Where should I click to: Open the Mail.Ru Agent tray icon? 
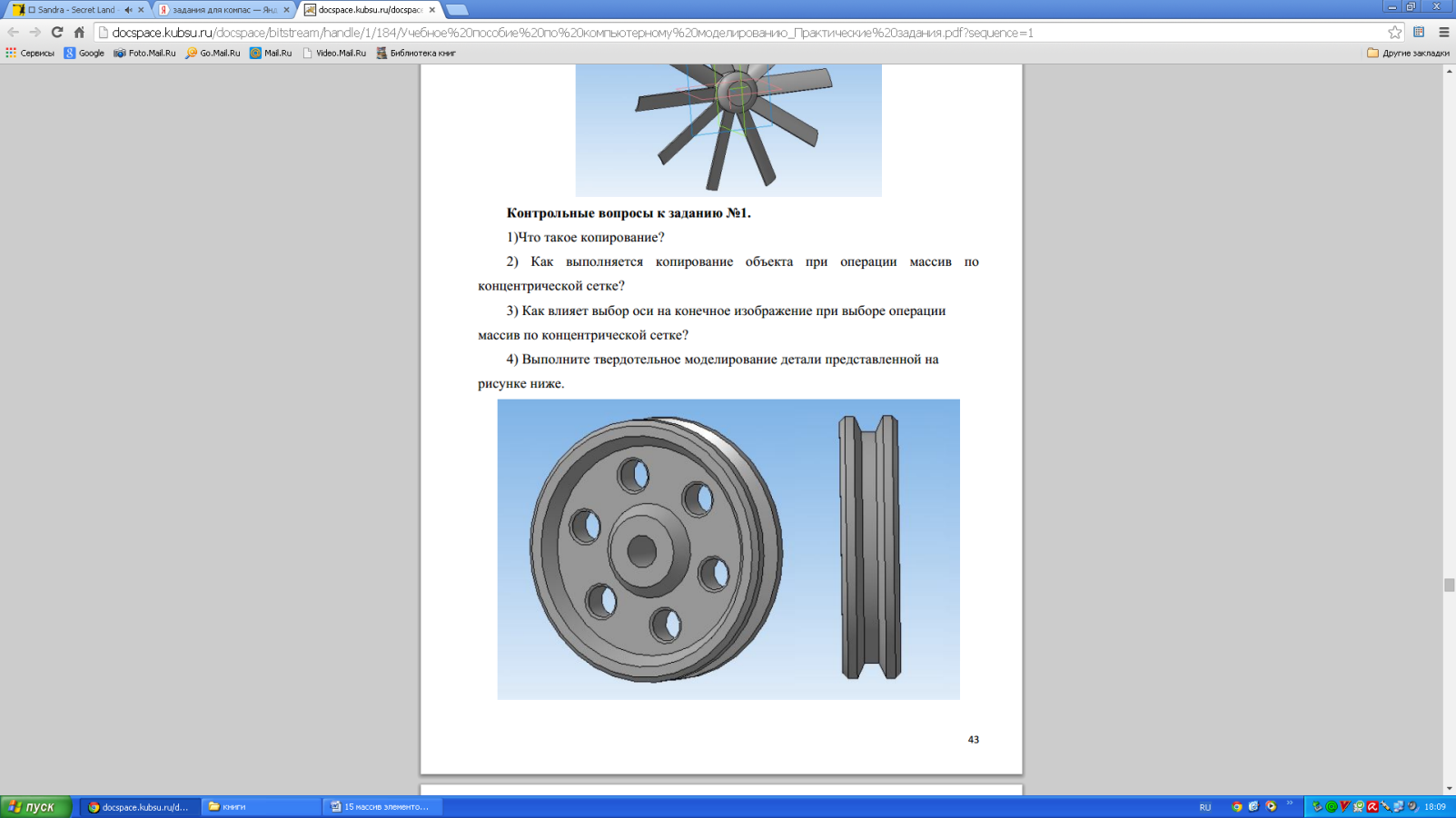click(1332, 806)
